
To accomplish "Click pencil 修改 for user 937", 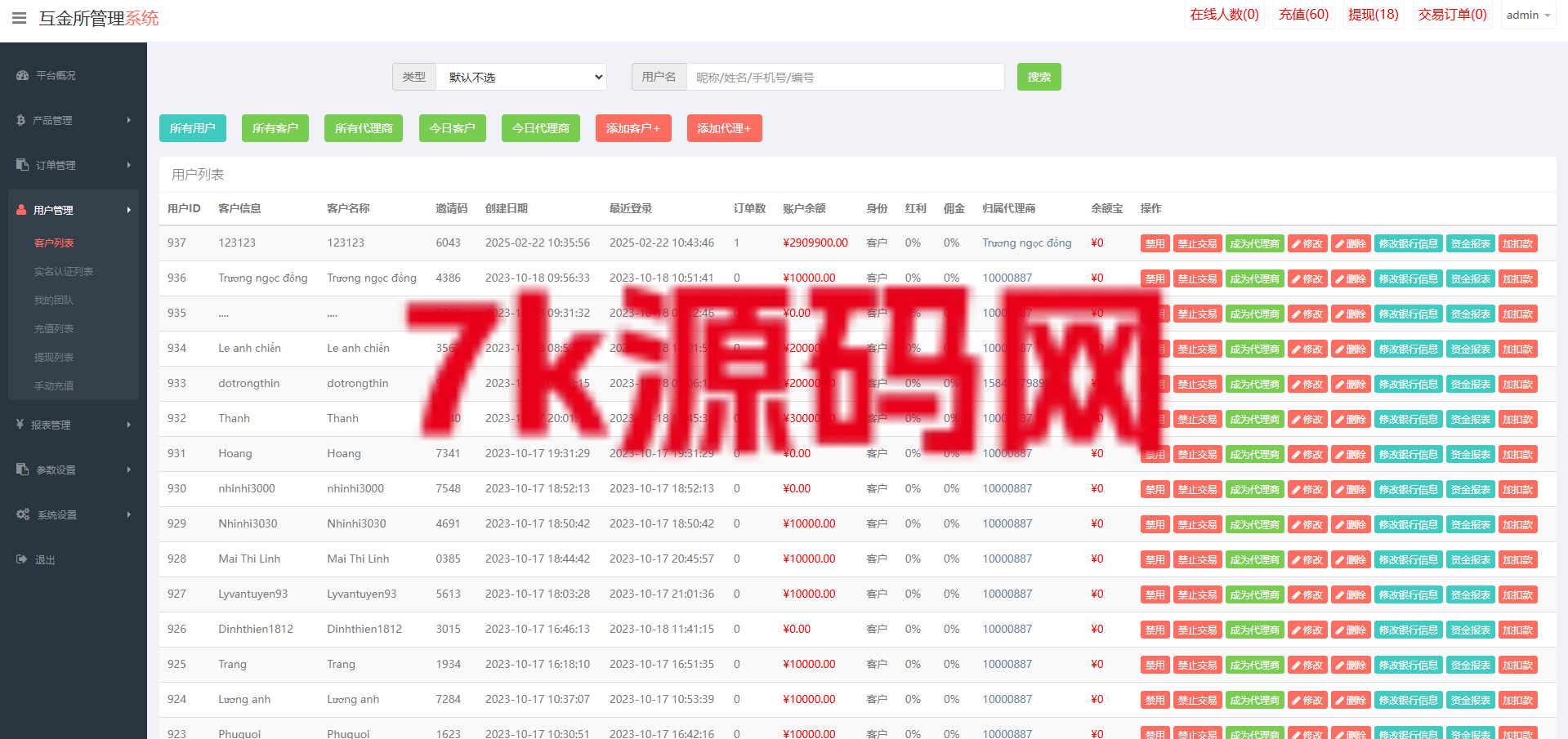I will pyautogui.click(x=1307, y=243).
